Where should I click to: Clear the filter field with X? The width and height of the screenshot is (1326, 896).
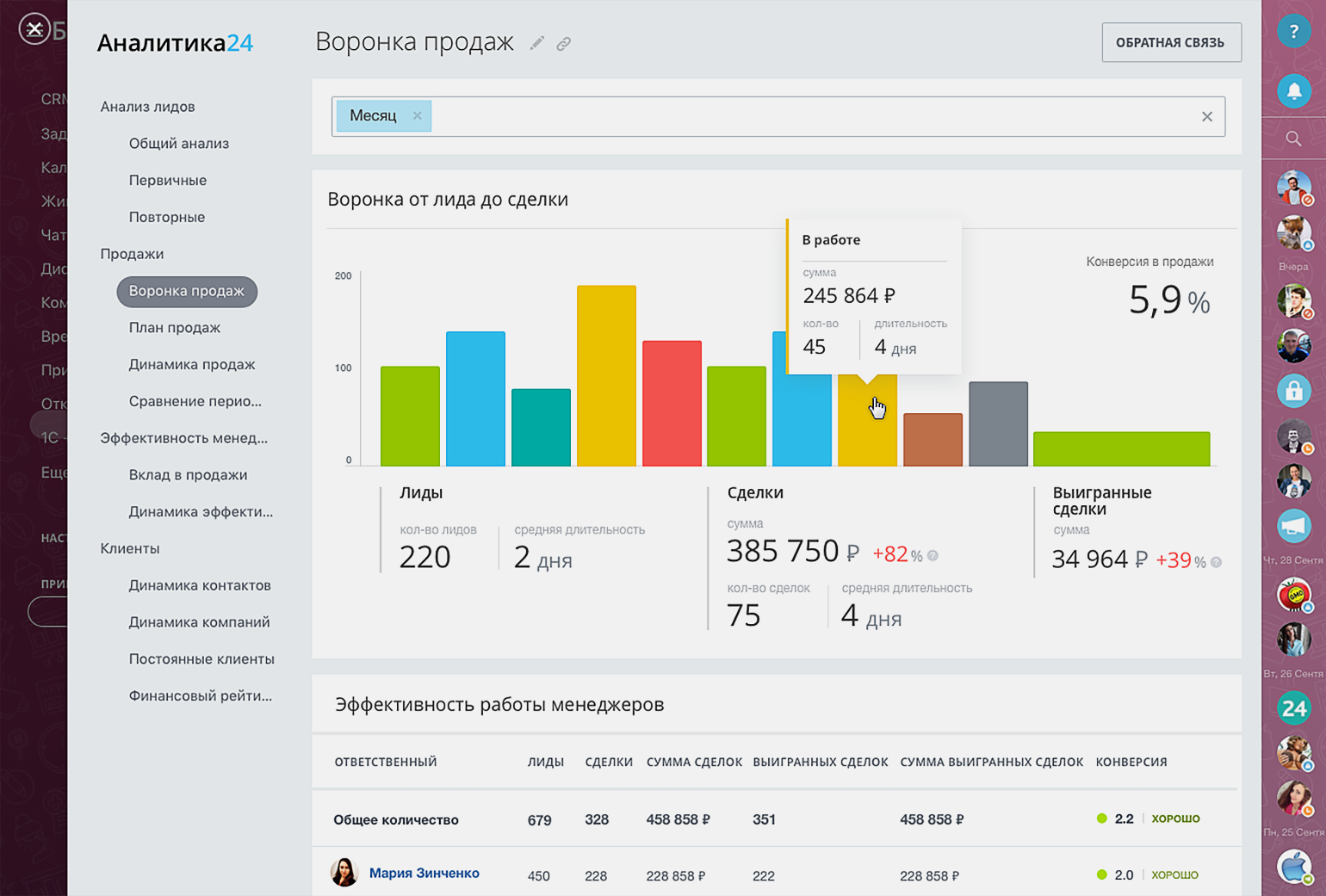(x=1206, y=117)
